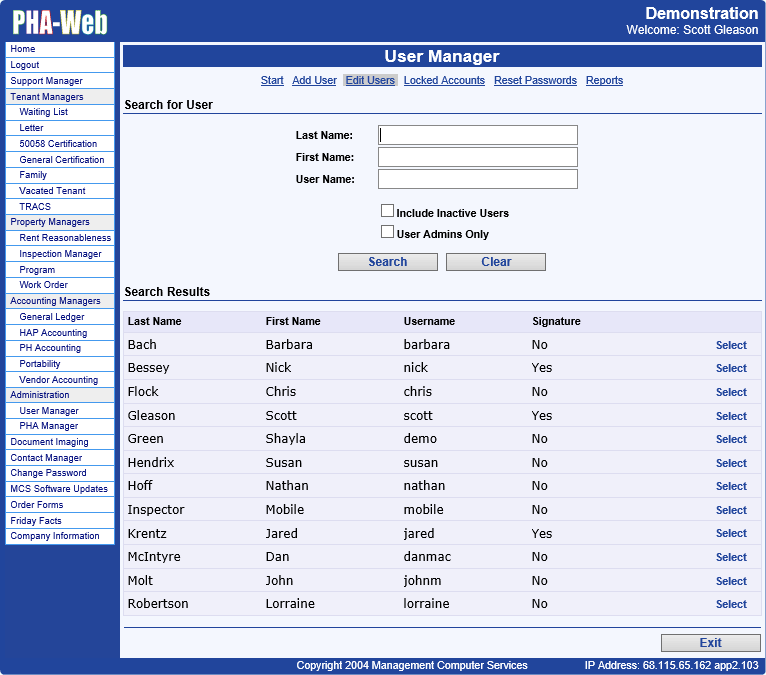Image resolution: width=766 pixels, height=675 pixels.
Task: Select the Robertson Lorraine user
Action: click(731, 604)
